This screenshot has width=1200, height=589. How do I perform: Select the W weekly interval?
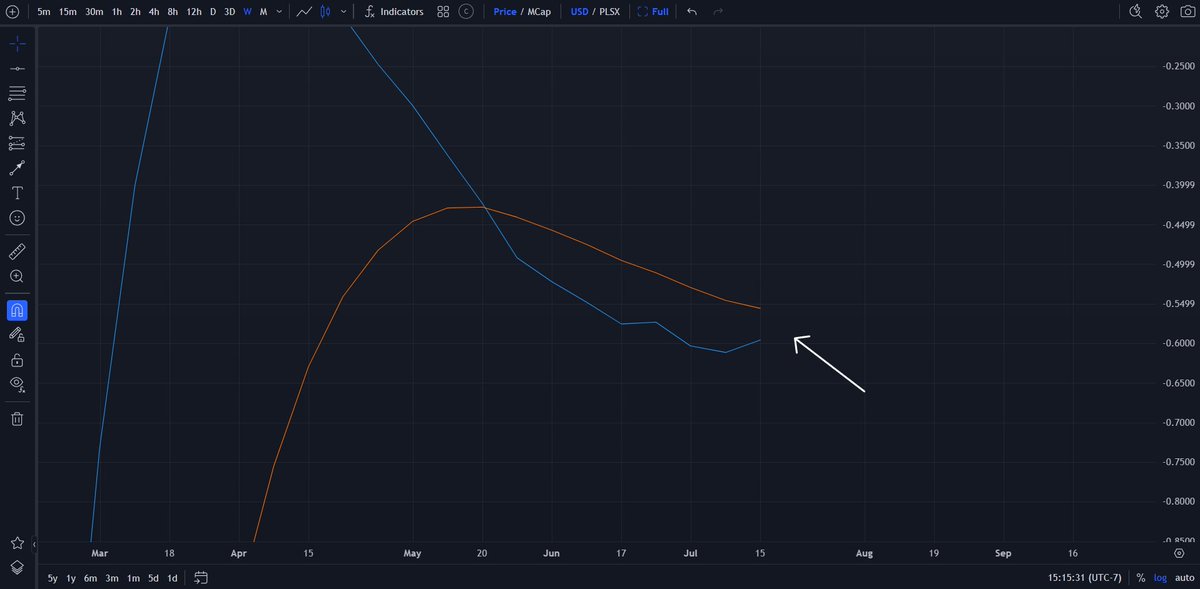pyautogui.click(x=248, y=12)
